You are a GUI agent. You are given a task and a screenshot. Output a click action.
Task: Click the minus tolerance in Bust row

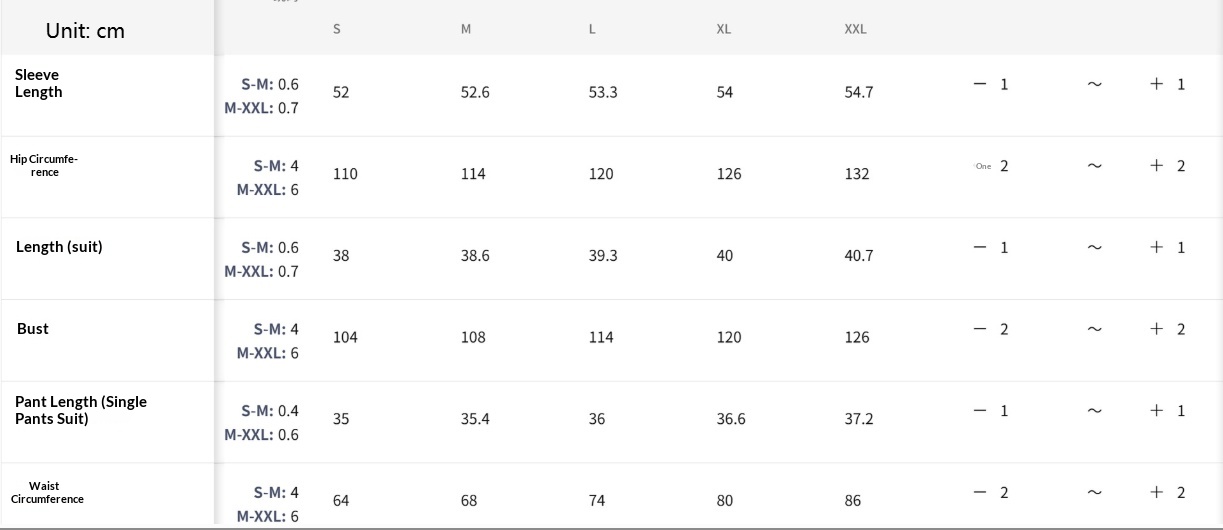click(991, 329)
